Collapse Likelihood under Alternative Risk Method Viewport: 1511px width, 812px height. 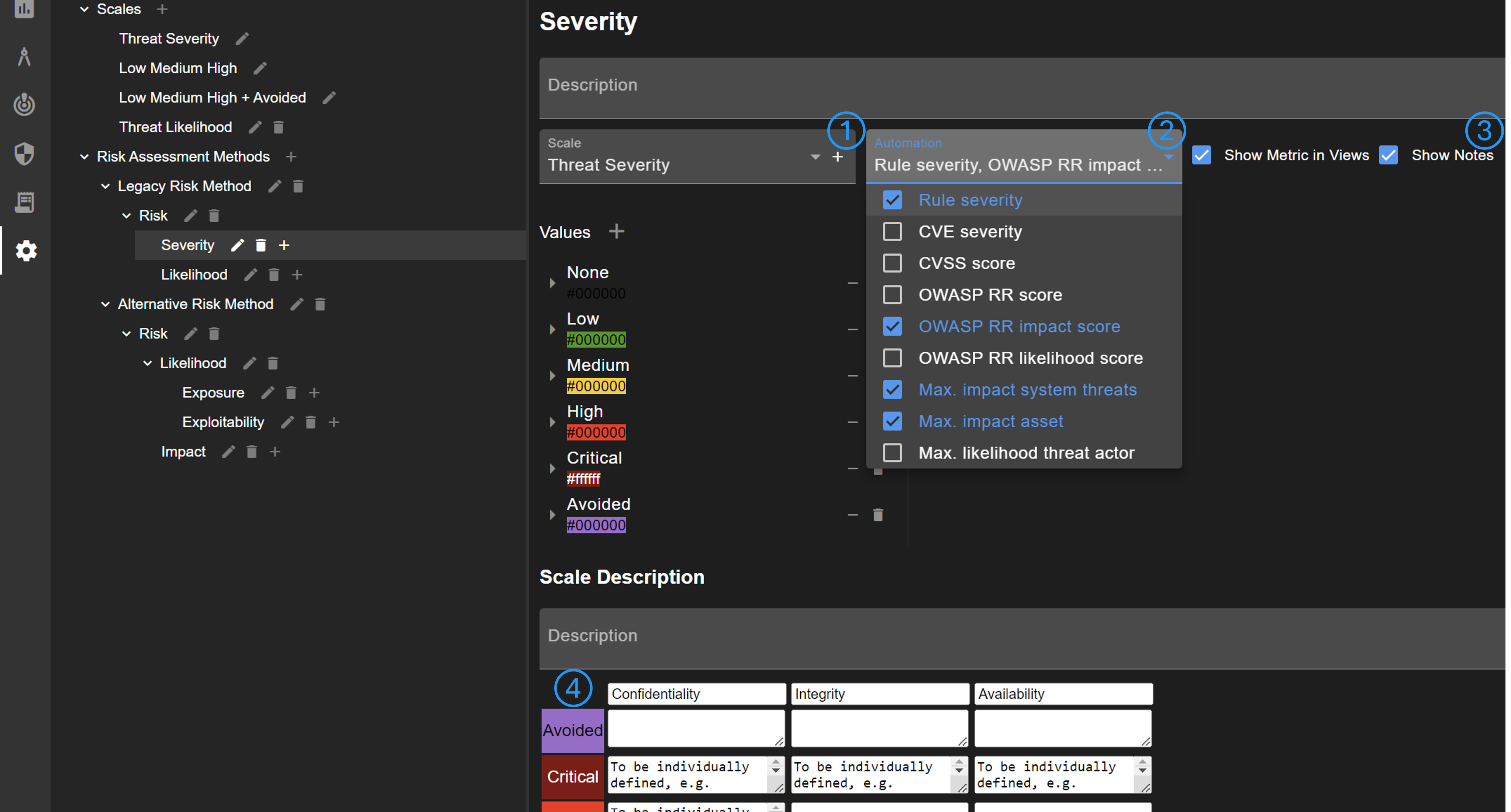pos(148,363)
